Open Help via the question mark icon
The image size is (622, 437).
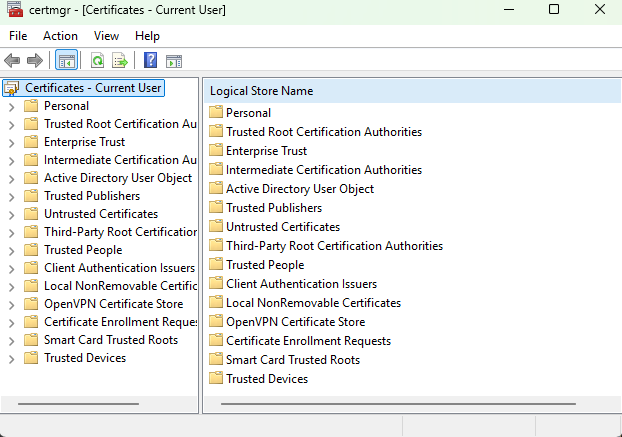pos(150,60)
